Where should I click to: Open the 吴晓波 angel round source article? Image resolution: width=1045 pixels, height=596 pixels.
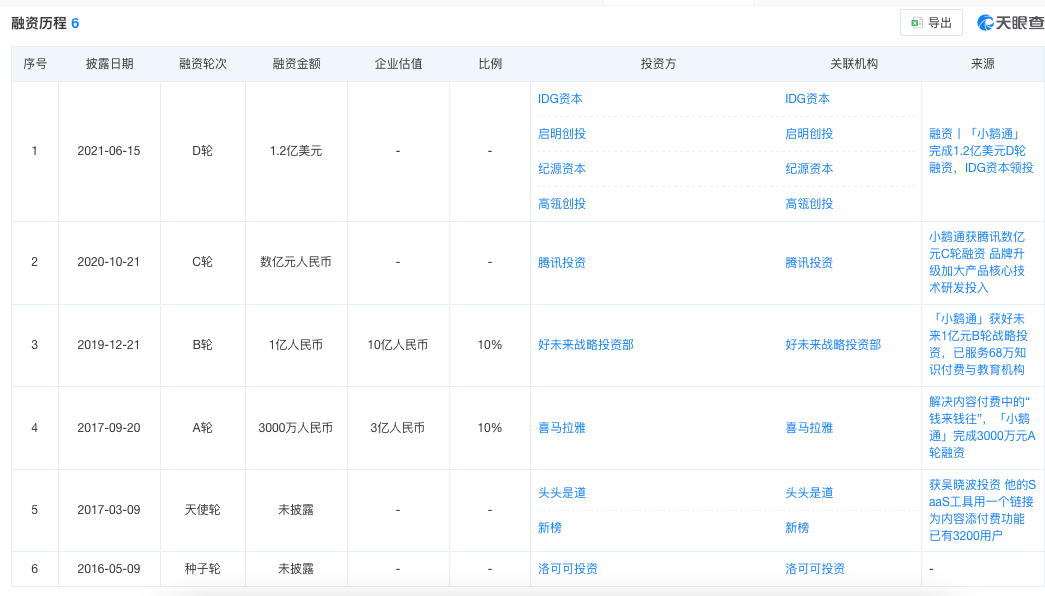(x=981, y=510)
